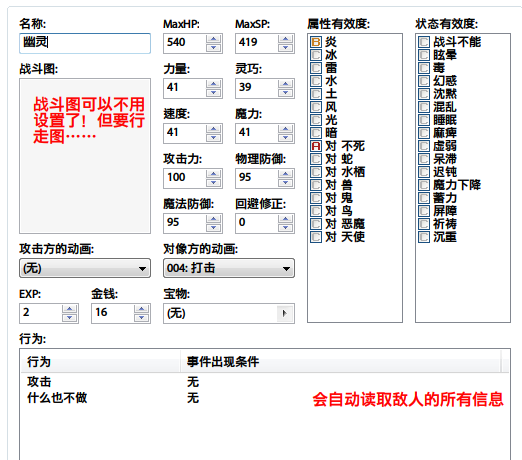Increase 金钱 gold value up arrow
Viewport: 522px width, 460px height.
[x=141, y=309]
